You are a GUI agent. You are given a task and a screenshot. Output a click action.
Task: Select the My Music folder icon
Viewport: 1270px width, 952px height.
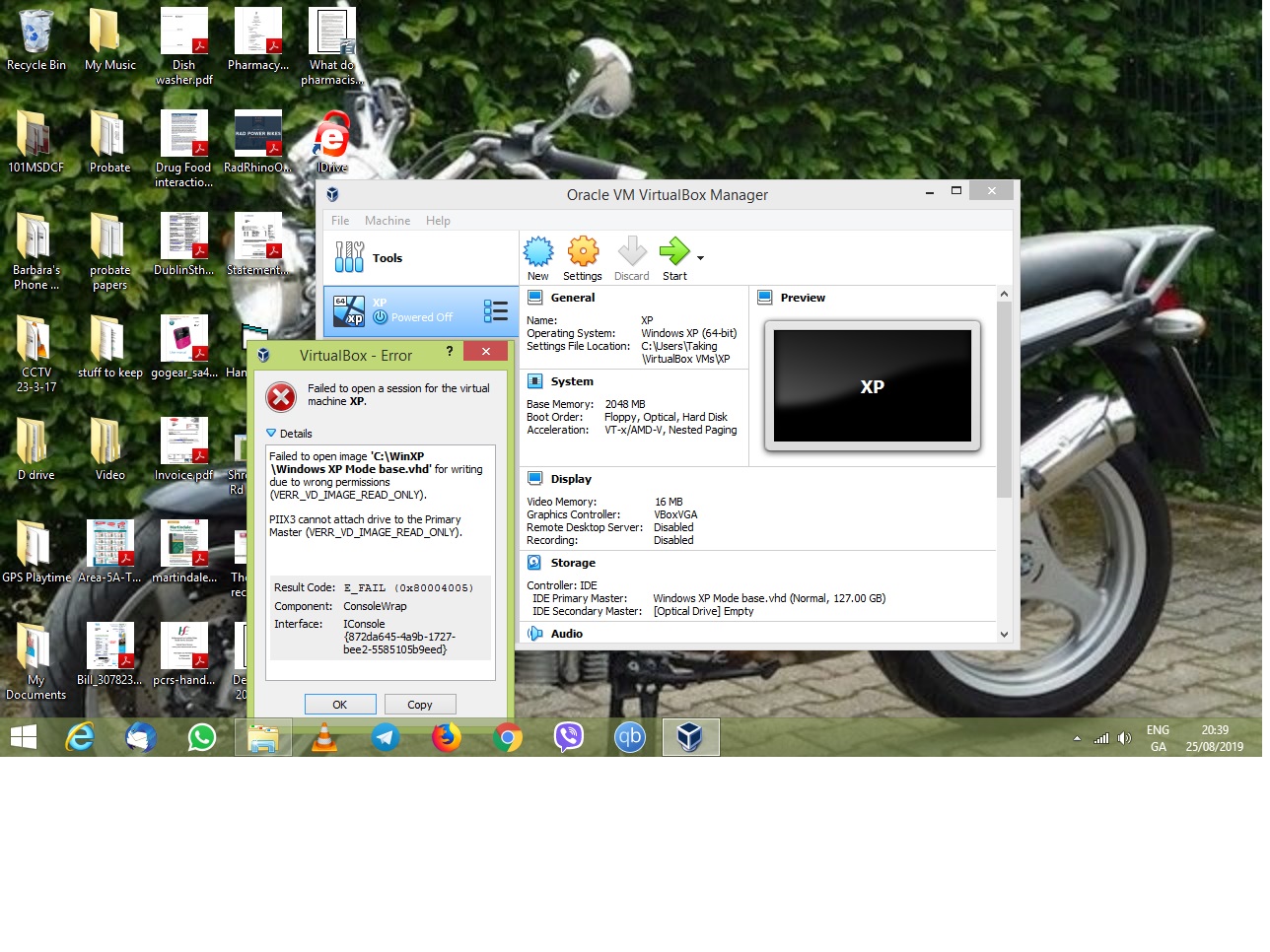(110, 39)
